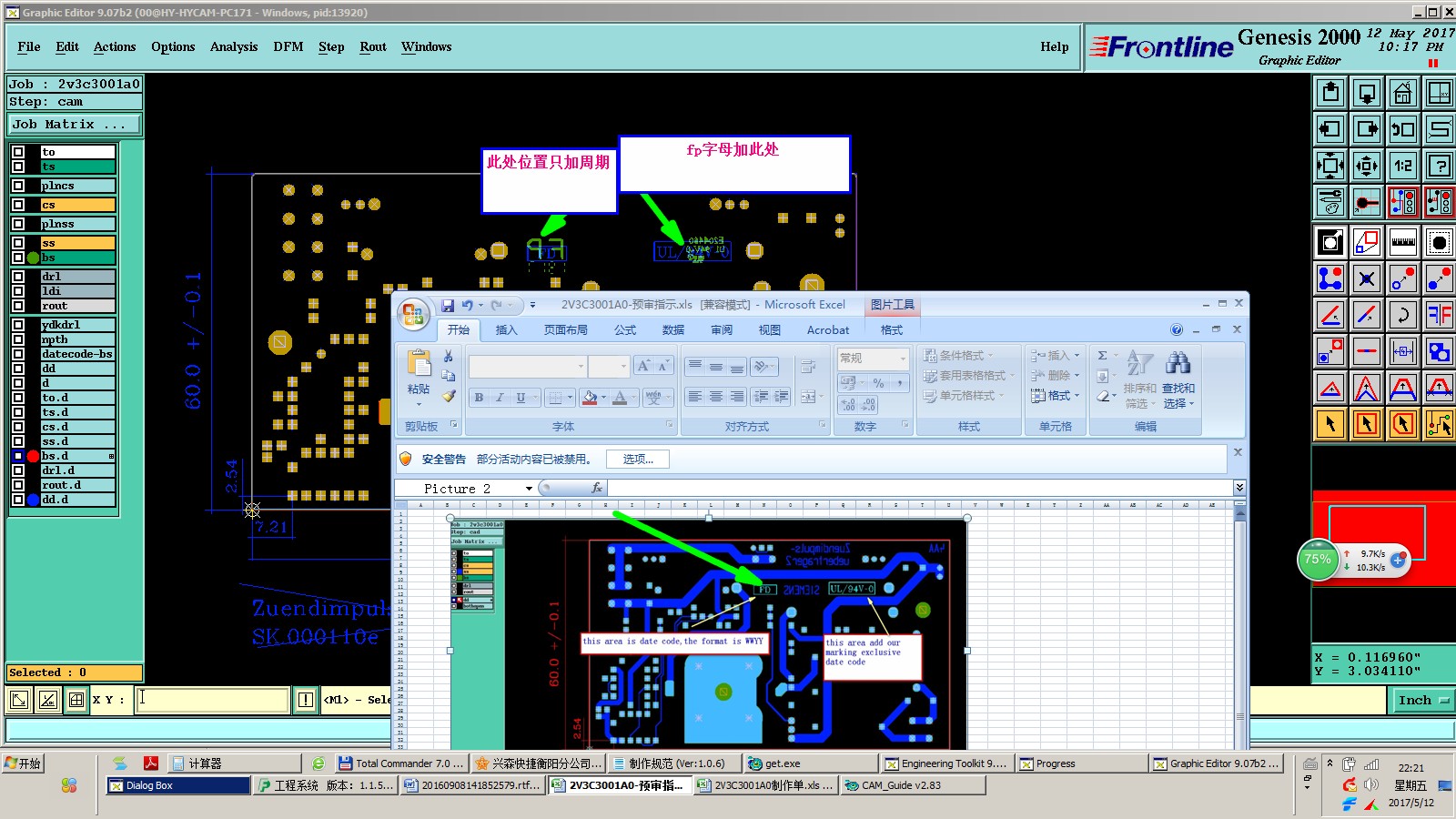1456x819 pixels.
Task: Toggle checkbox for layer 'datecode-bs'
Action: coord(18,354)
